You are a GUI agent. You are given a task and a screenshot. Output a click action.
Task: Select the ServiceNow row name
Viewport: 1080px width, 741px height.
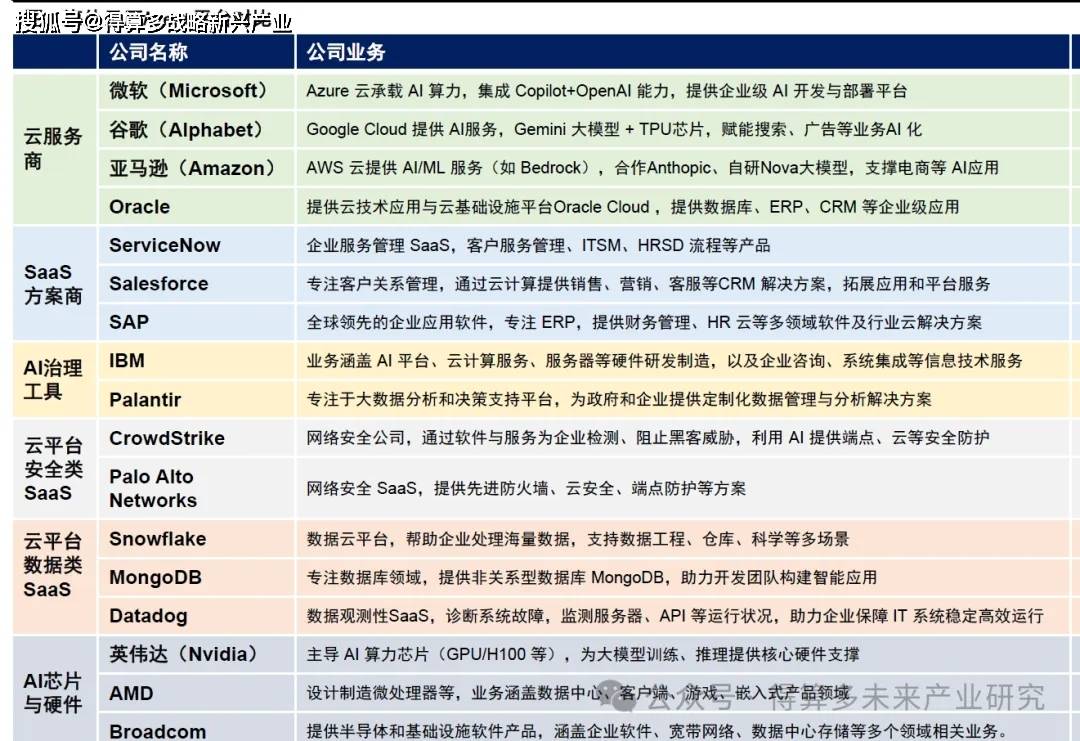165,245
